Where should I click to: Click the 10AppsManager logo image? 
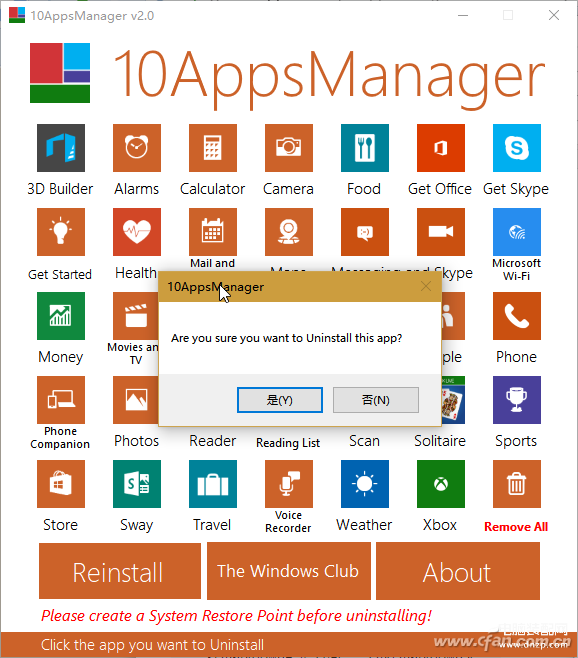click(60, 73)
